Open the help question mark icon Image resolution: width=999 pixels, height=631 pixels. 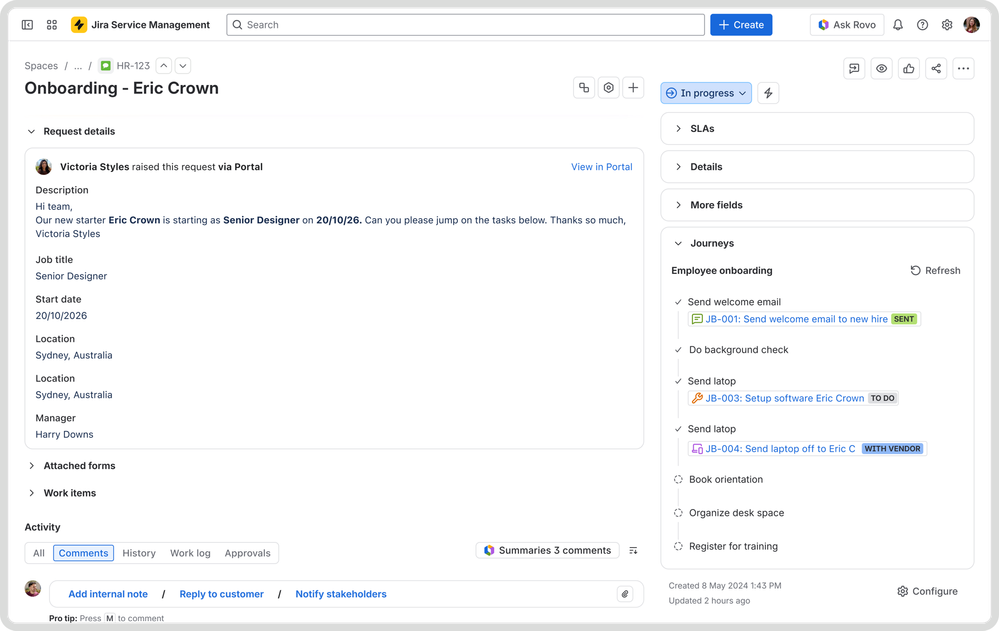[923, 25]
